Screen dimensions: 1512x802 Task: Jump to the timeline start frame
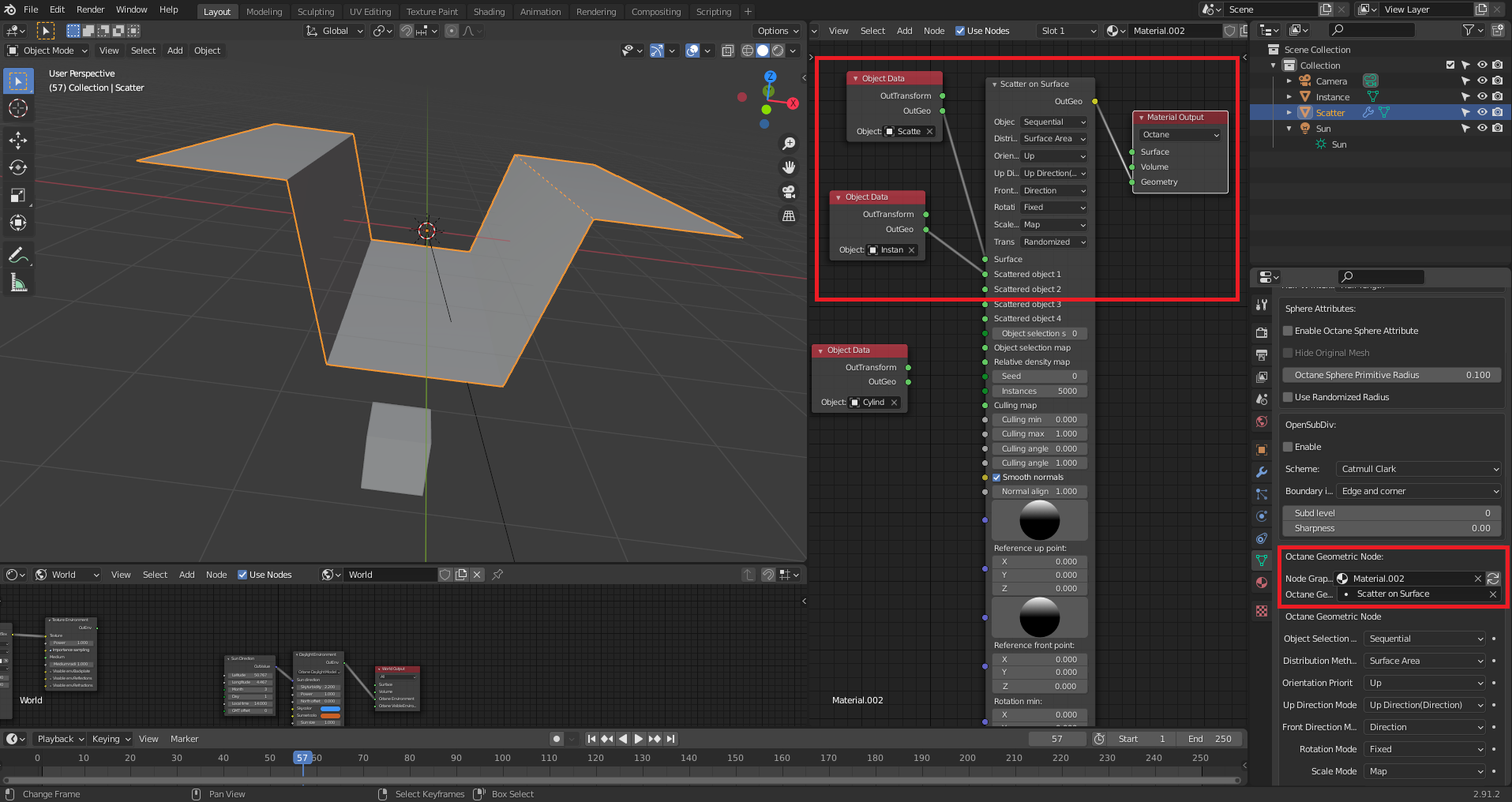click(x=591, y=739)
